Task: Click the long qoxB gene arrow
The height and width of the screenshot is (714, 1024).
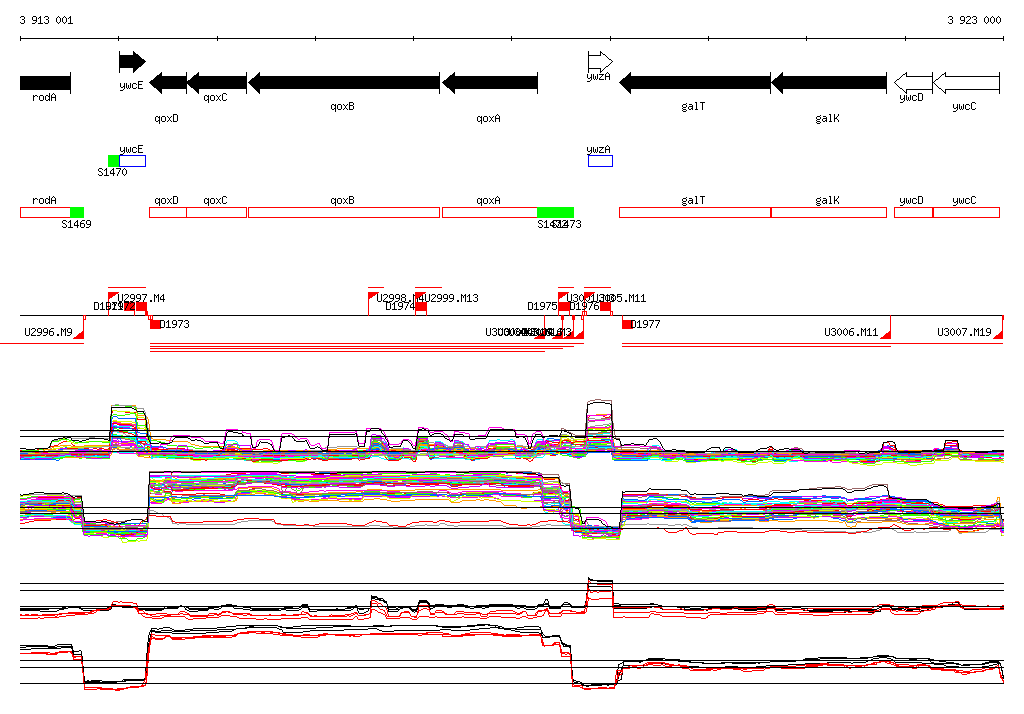Action: click(344, 83)
